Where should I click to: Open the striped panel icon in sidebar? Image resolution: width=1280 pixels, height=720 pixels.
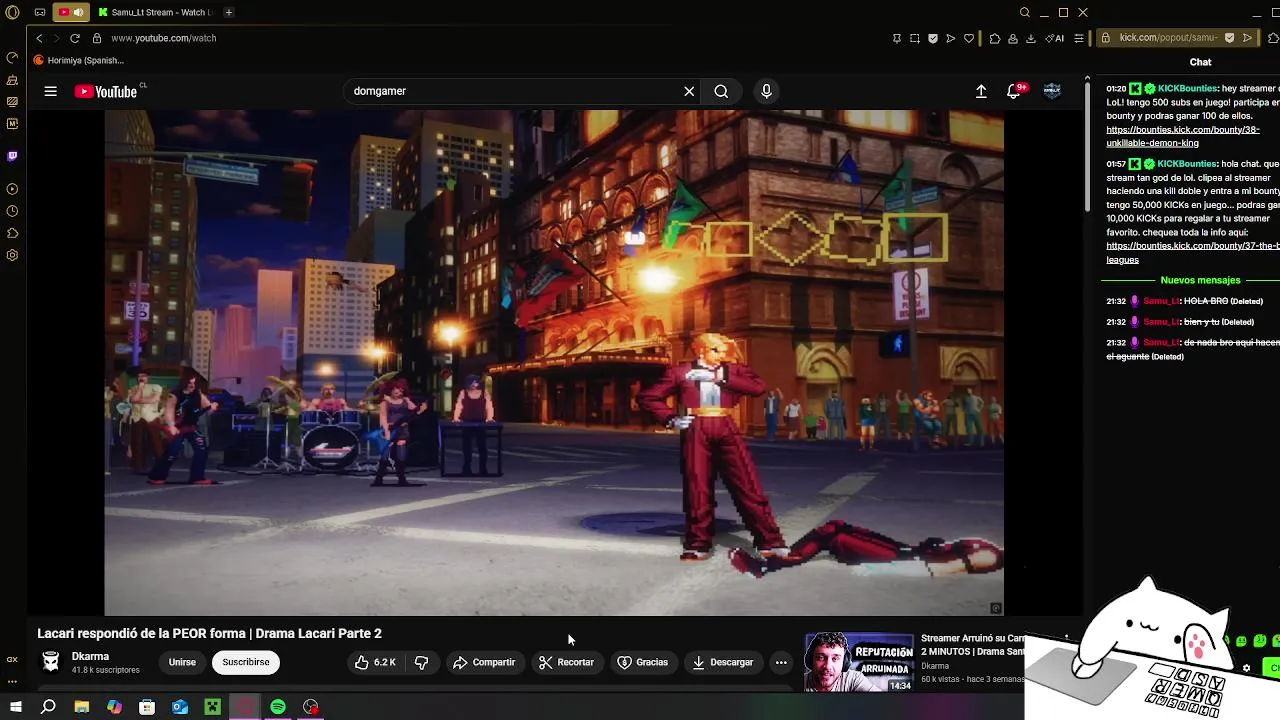pos(12,102)
